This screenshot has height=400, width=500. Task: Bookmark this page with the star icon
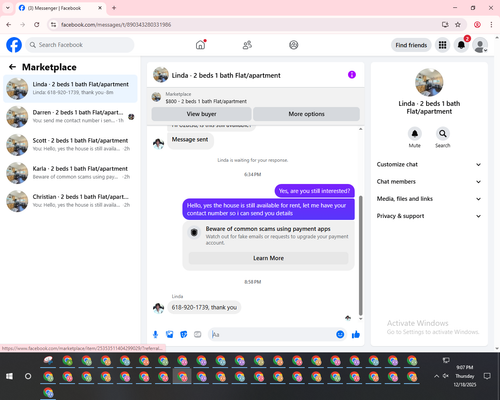458,25
